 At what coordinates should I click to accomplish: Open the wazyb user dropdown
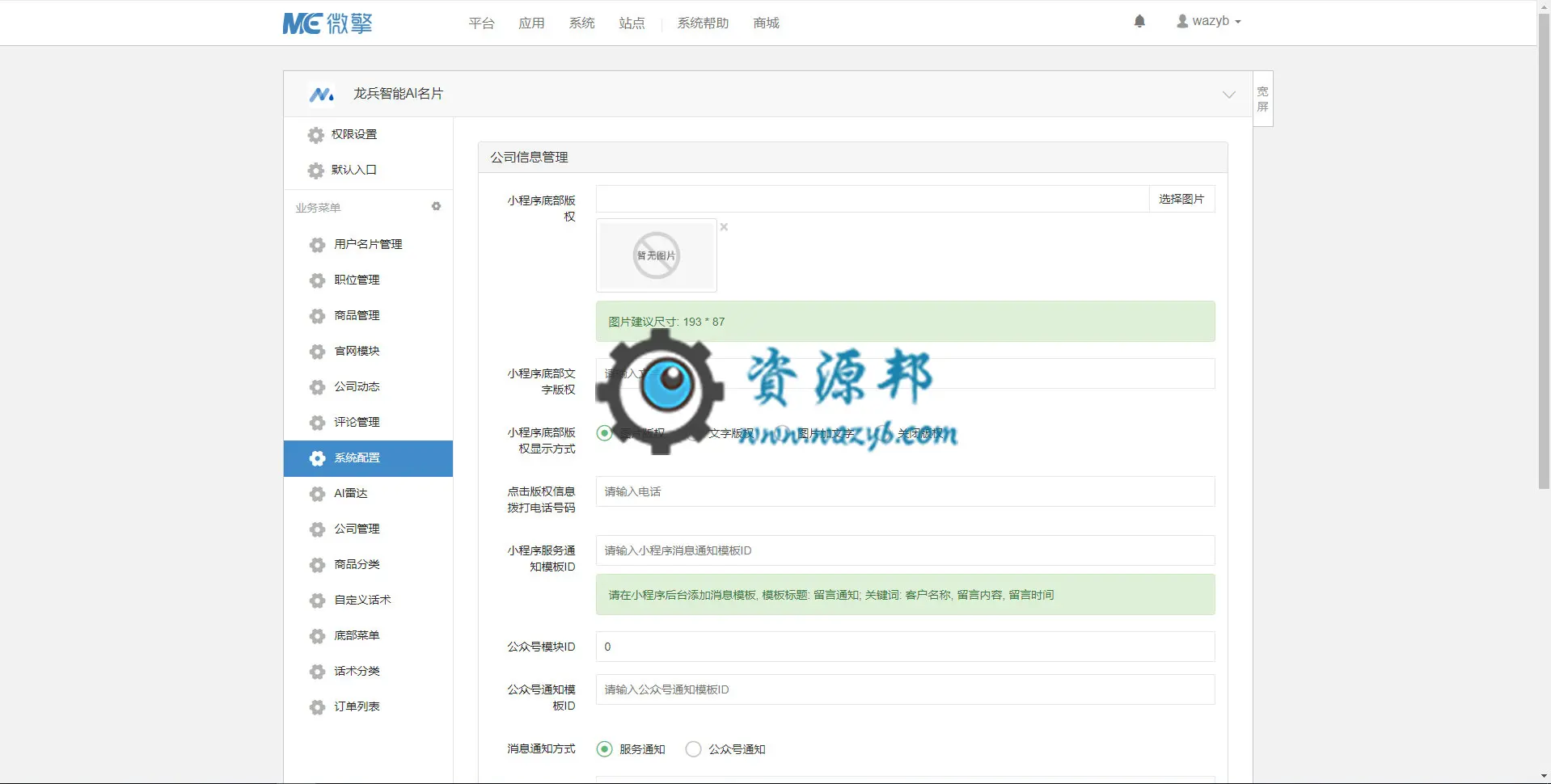pyautogui.click(x=1208, y=21)
